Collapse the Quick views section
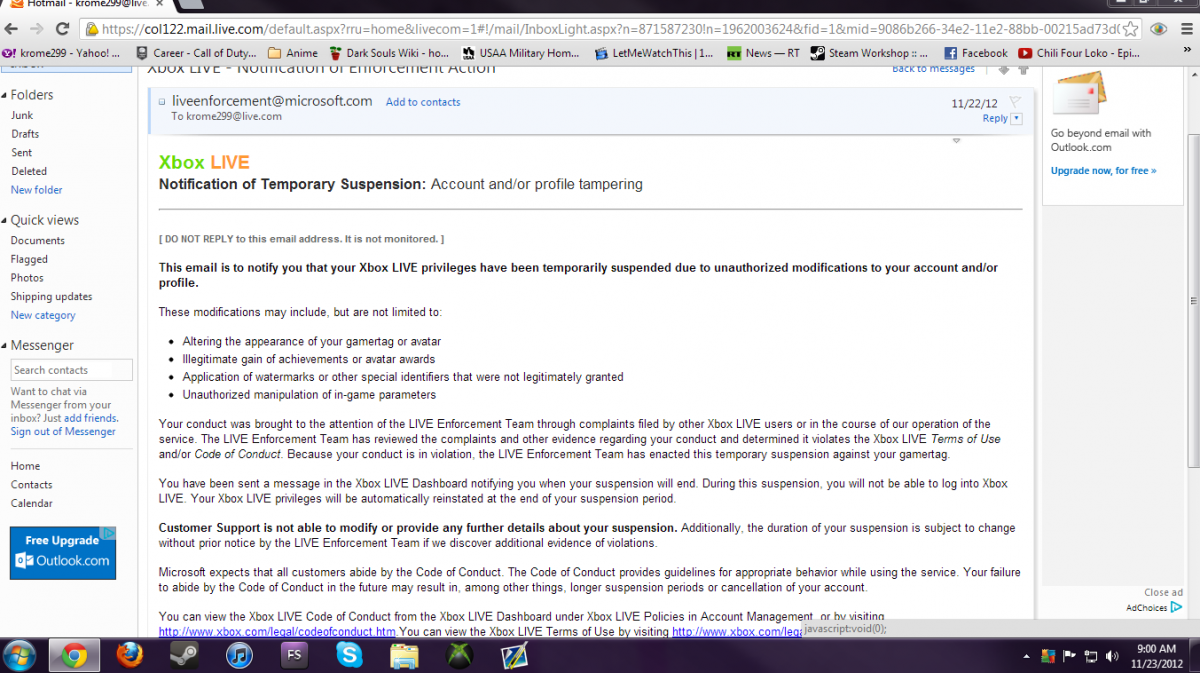The width and height of the screenshot is (1200, 673). coord(5,220)
